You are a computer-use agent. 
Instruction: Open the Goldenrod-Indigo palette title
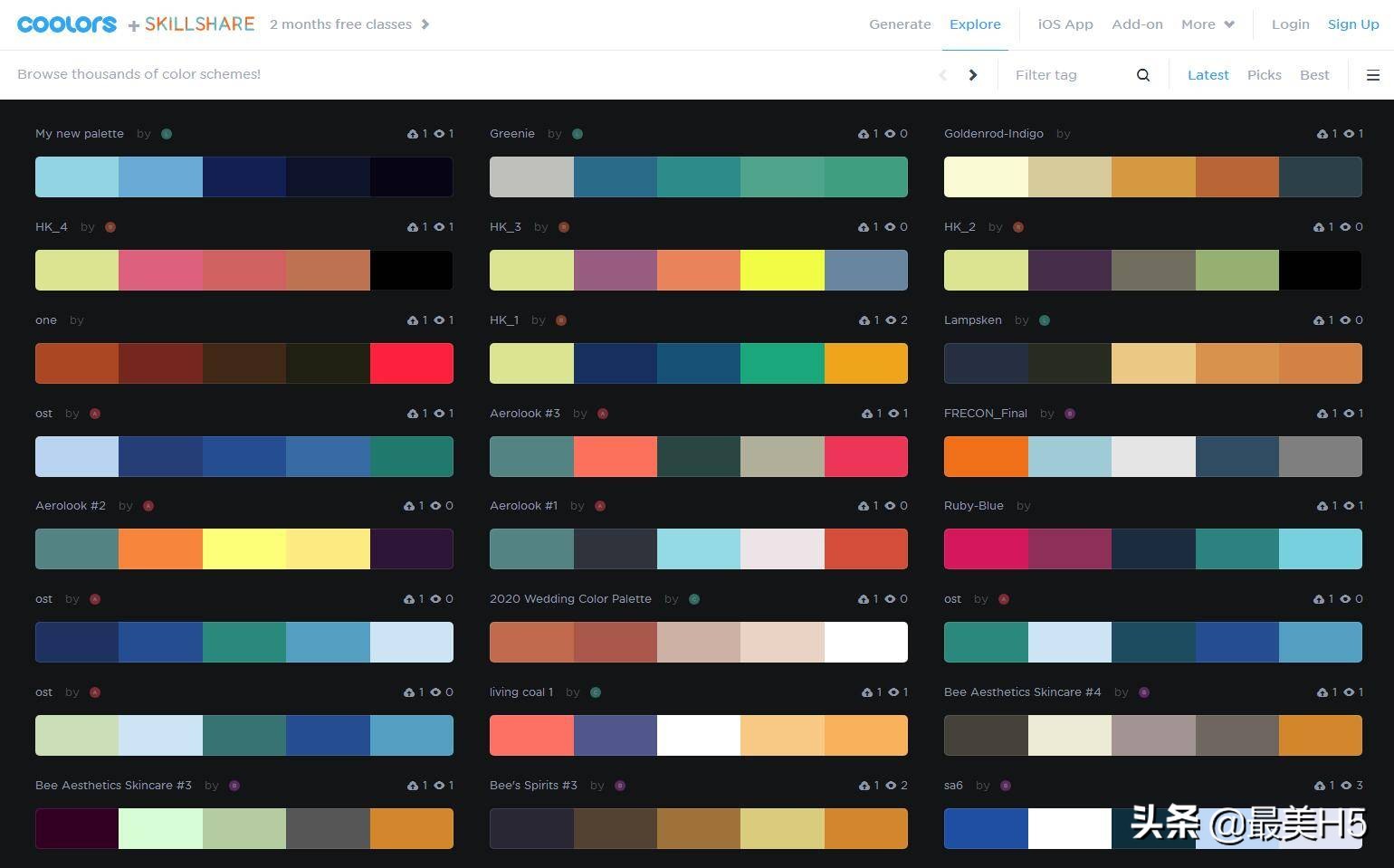pyautogui.click(x=994, y=134)
